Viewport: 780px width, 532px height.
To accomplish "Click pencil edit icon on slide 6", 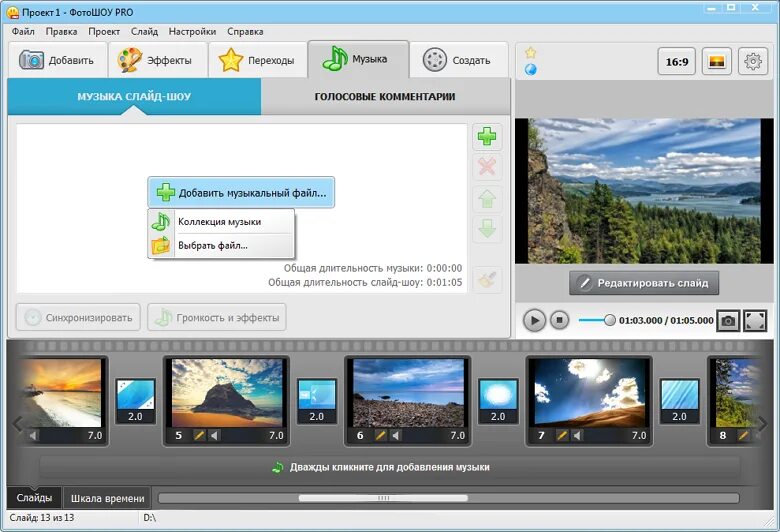I will click(381, 436).
